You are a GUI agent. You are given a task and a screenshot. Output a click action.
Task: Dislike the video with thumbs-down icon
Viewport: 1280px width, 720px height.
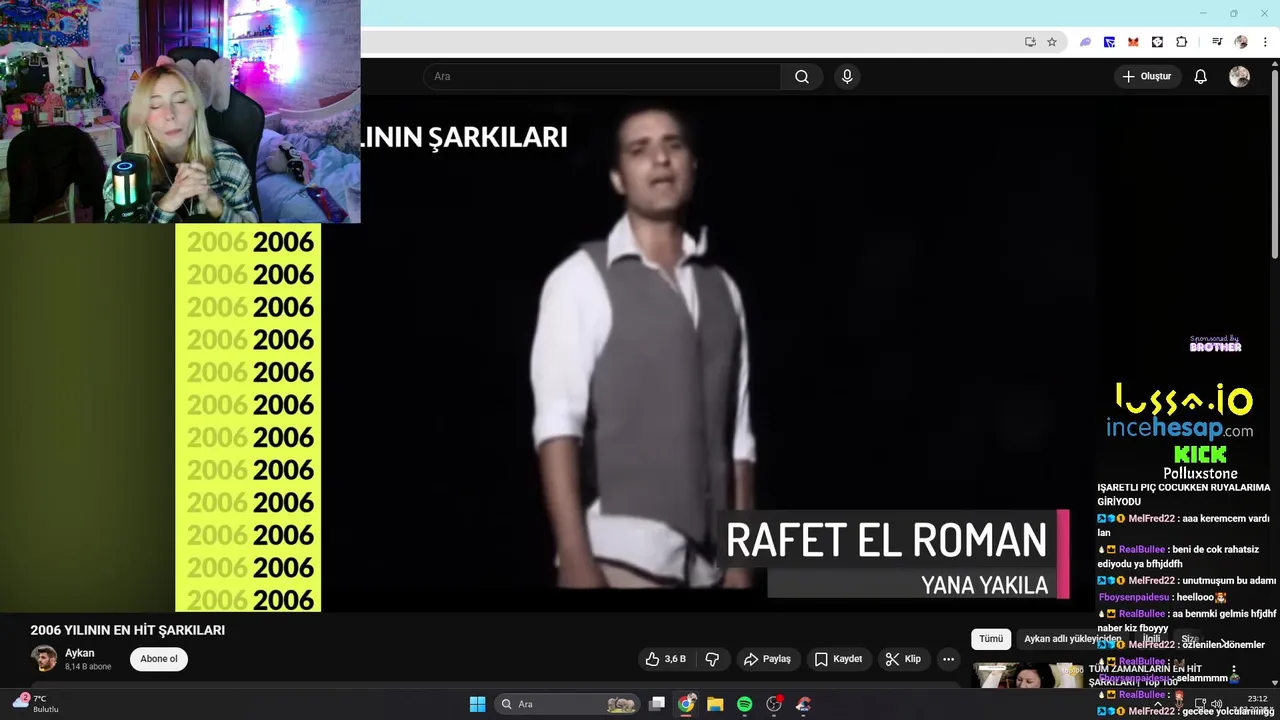click(x=712, y=659)
